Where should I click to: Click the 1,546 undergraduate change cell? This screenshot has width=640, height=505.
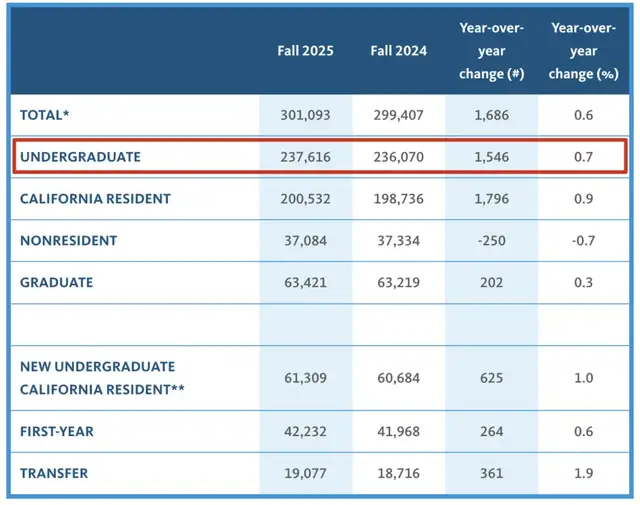pyautogui.click(x=491, y=157)
